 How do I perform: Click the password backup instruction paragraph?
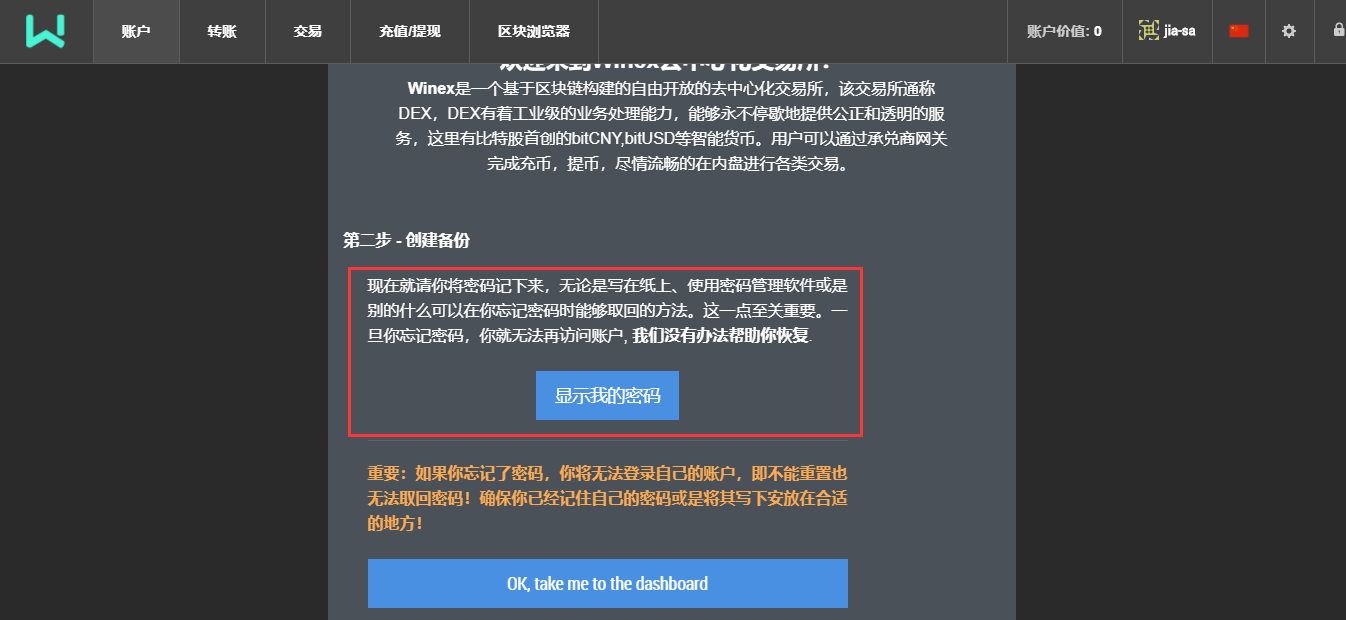[x=607, y=310]
